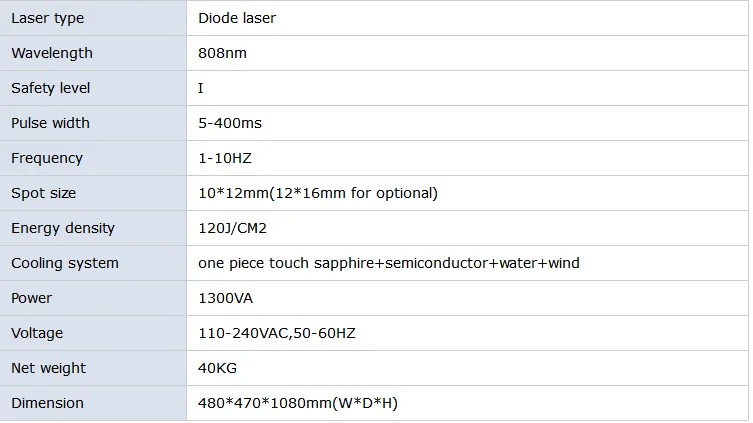
Task: Select the 5-400ms value
Action: (x=230, y=123)
